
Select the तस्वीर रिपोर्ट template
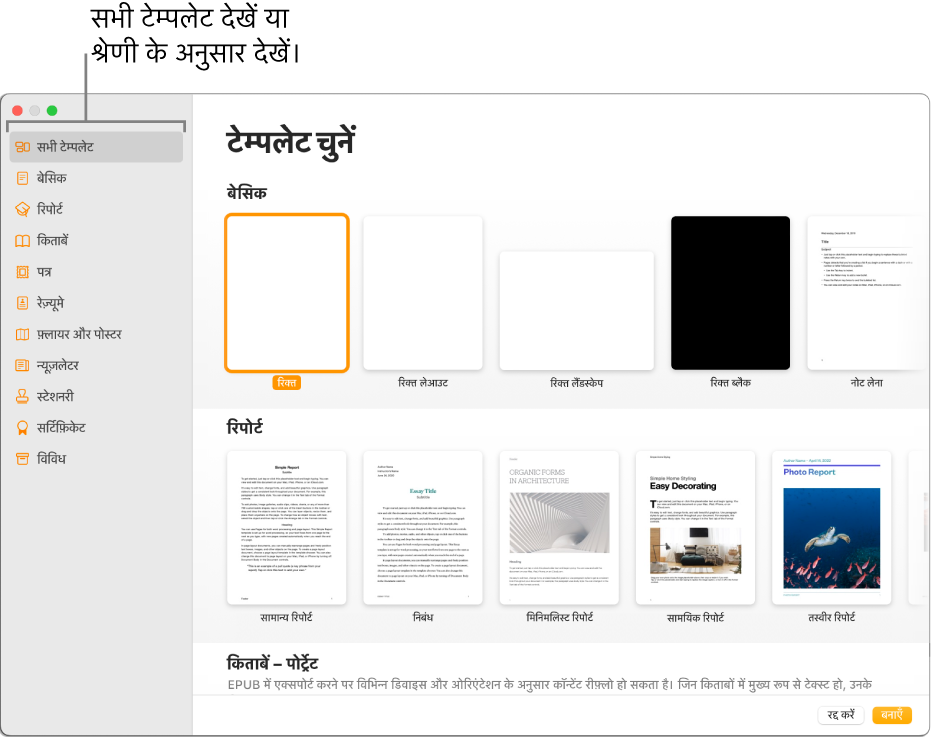click(832, 527)
